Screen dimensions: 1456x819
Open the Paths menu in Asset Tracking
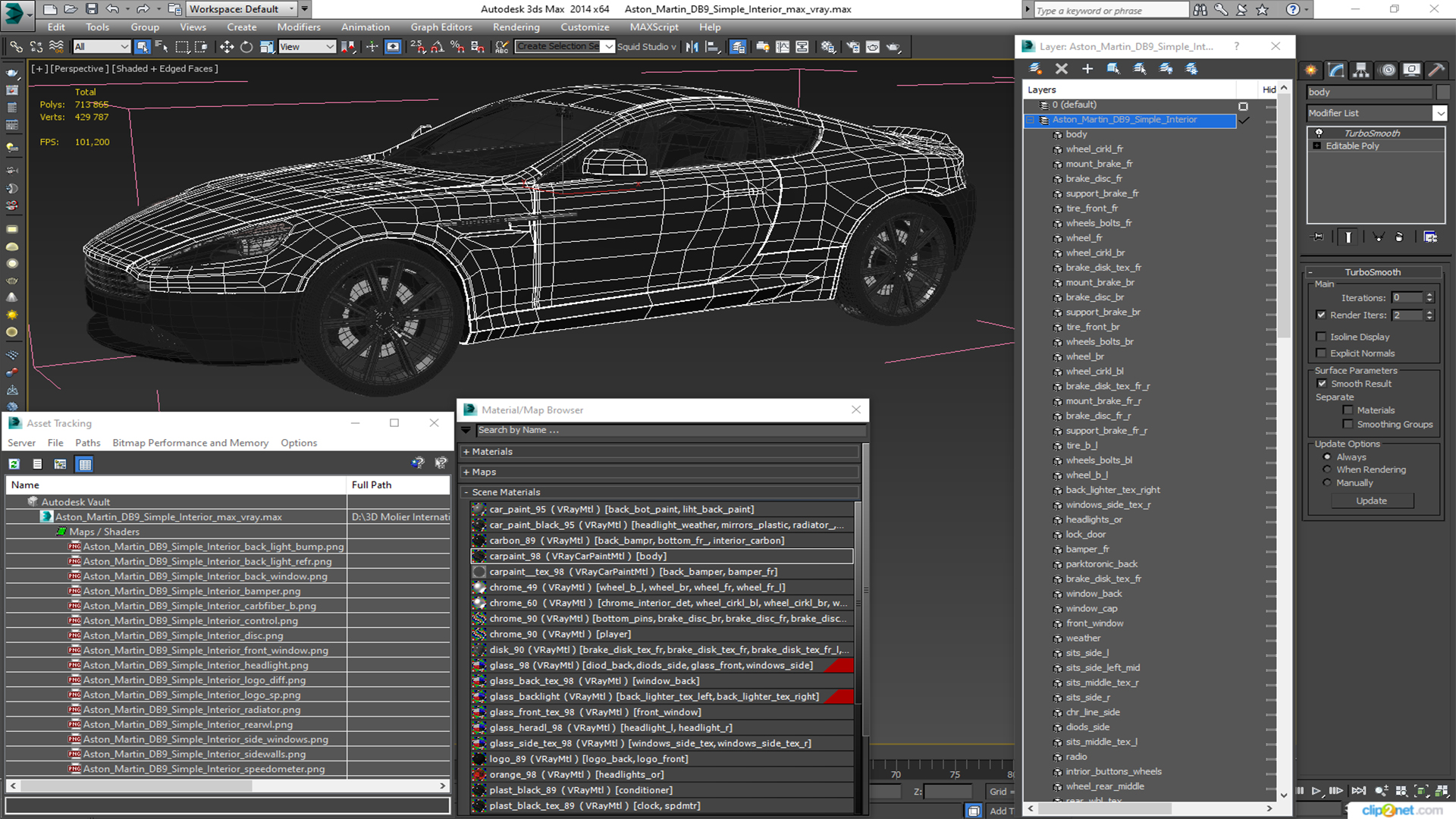(x=88, y=443)
